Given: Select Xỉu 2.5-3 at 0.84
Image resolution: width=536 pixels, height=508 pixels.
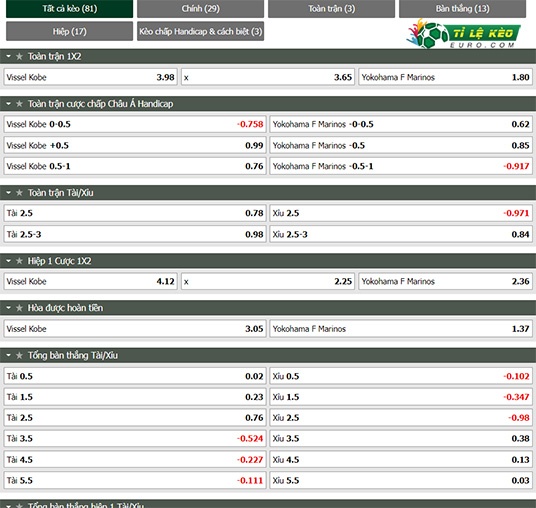Looking at the screenshot, I should (401, 234).
